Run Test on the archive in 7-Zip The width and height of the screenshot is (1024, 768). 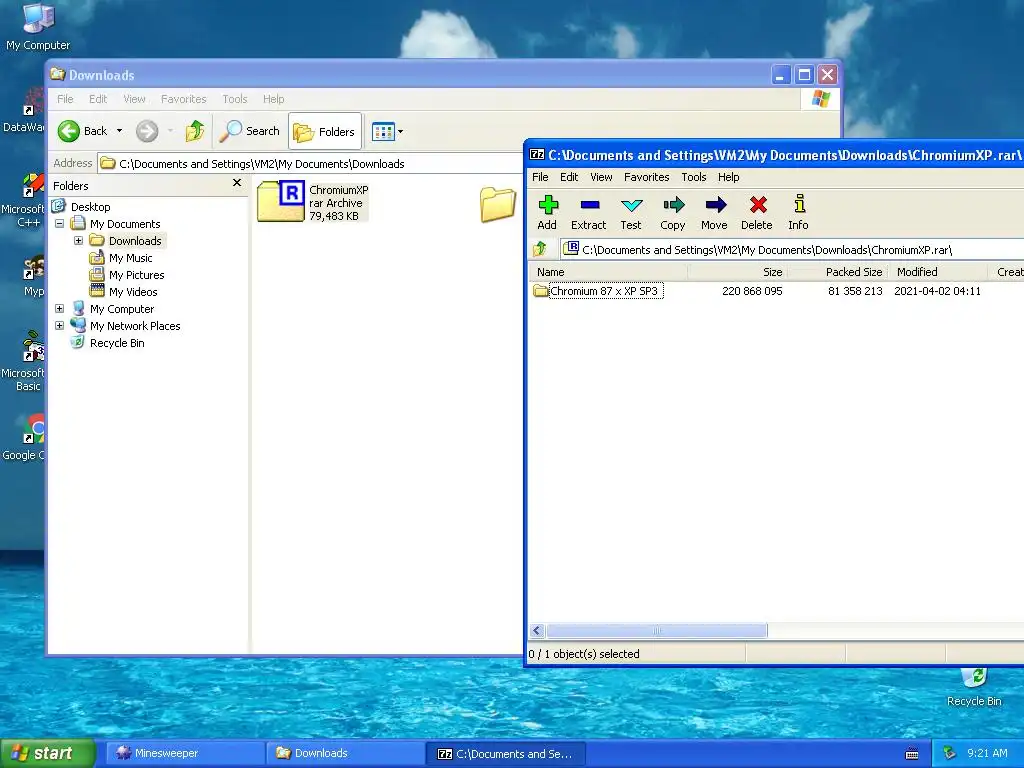[x=631, y=213]
